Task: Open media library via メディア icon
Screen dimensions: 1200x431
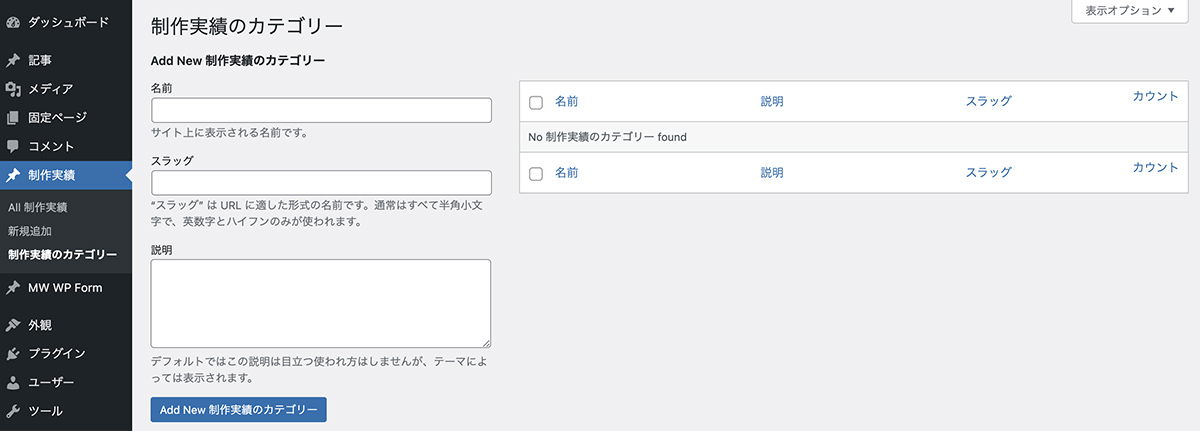Action: (14, 89)
